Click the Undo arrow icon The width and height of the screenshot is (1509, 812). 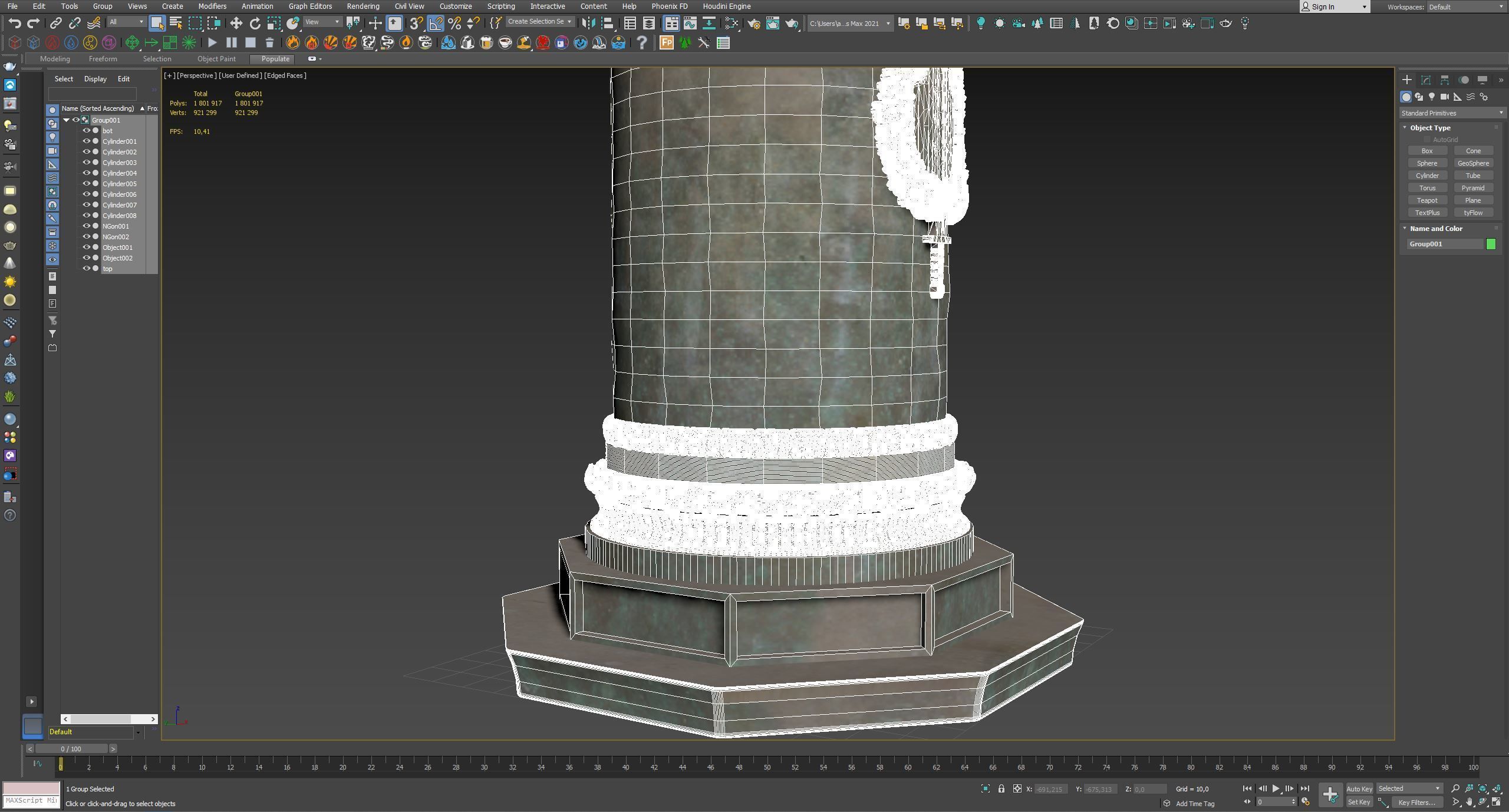point(15,23)
